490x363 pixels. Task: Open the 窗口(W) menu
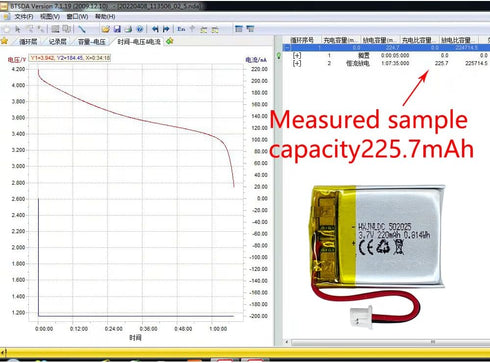[x=77, y=16]
